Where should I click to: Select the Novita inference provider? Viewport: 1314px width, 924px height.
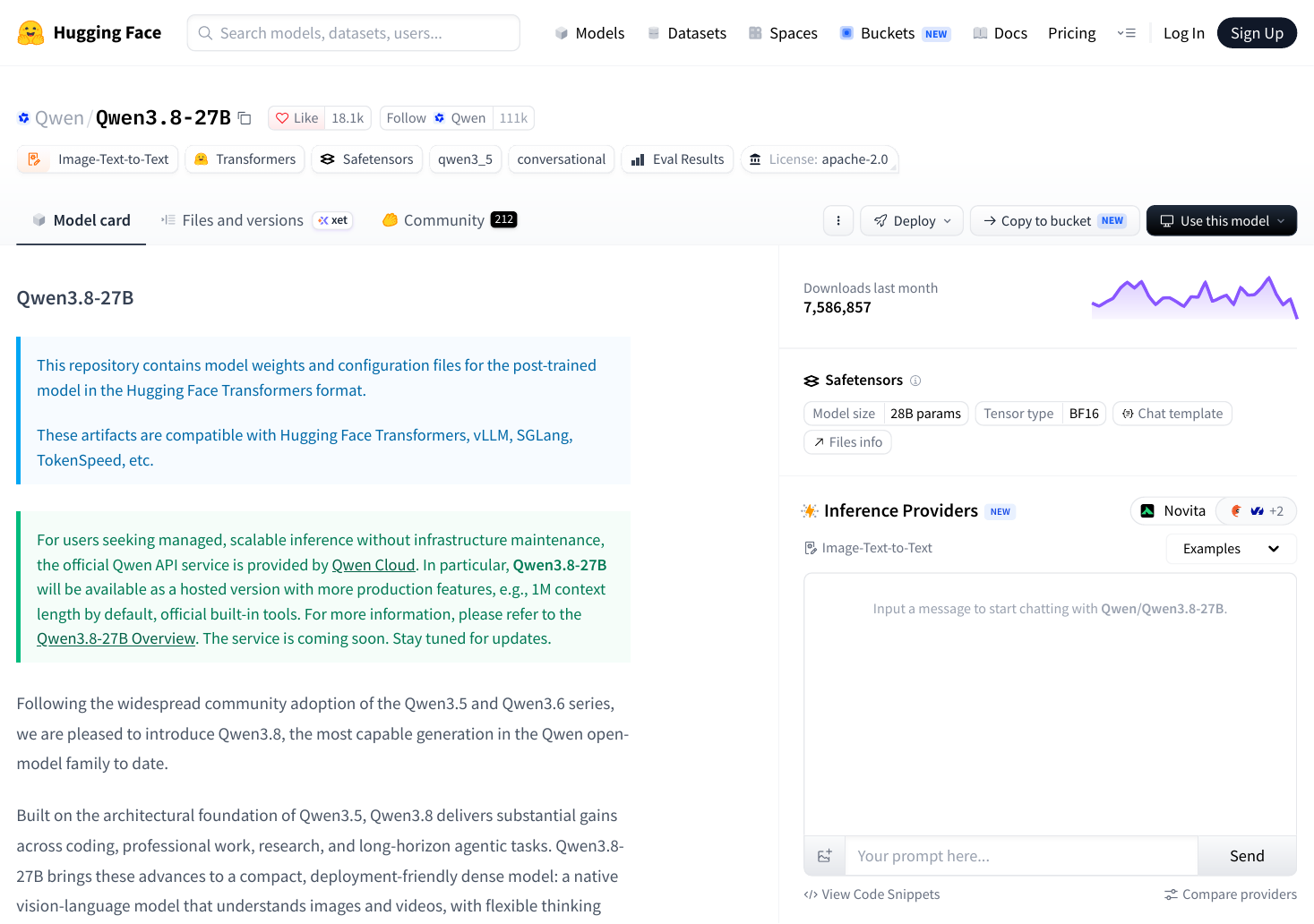pyautogui.click(x=1173, y=511)
